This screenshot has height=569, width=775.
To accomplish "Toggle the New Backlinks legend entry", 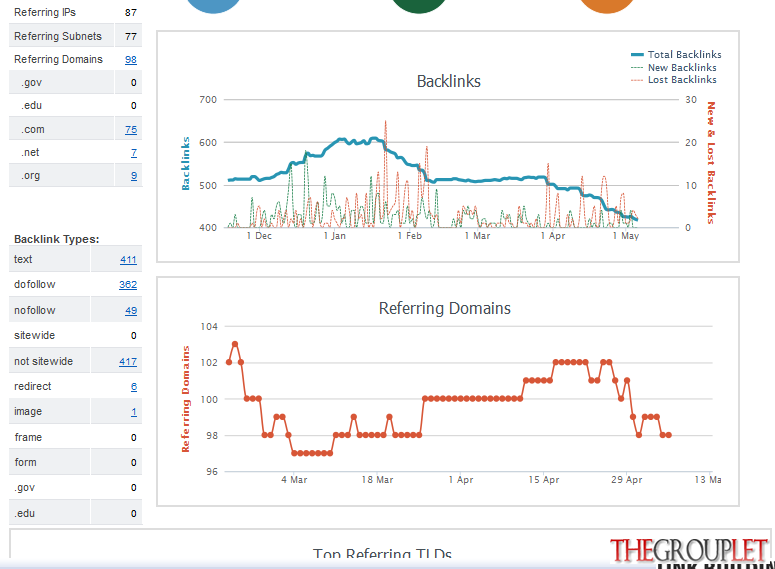I will [x=674, y=67].
